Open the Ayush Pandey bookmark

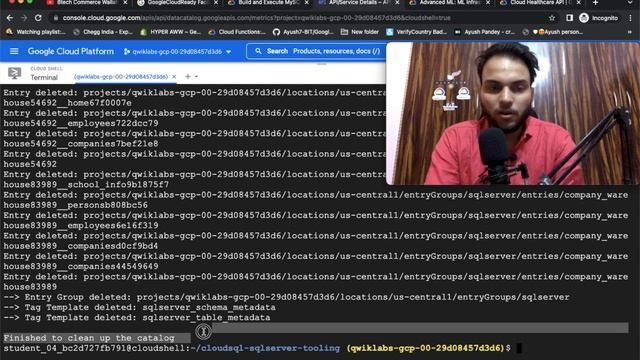484,32
